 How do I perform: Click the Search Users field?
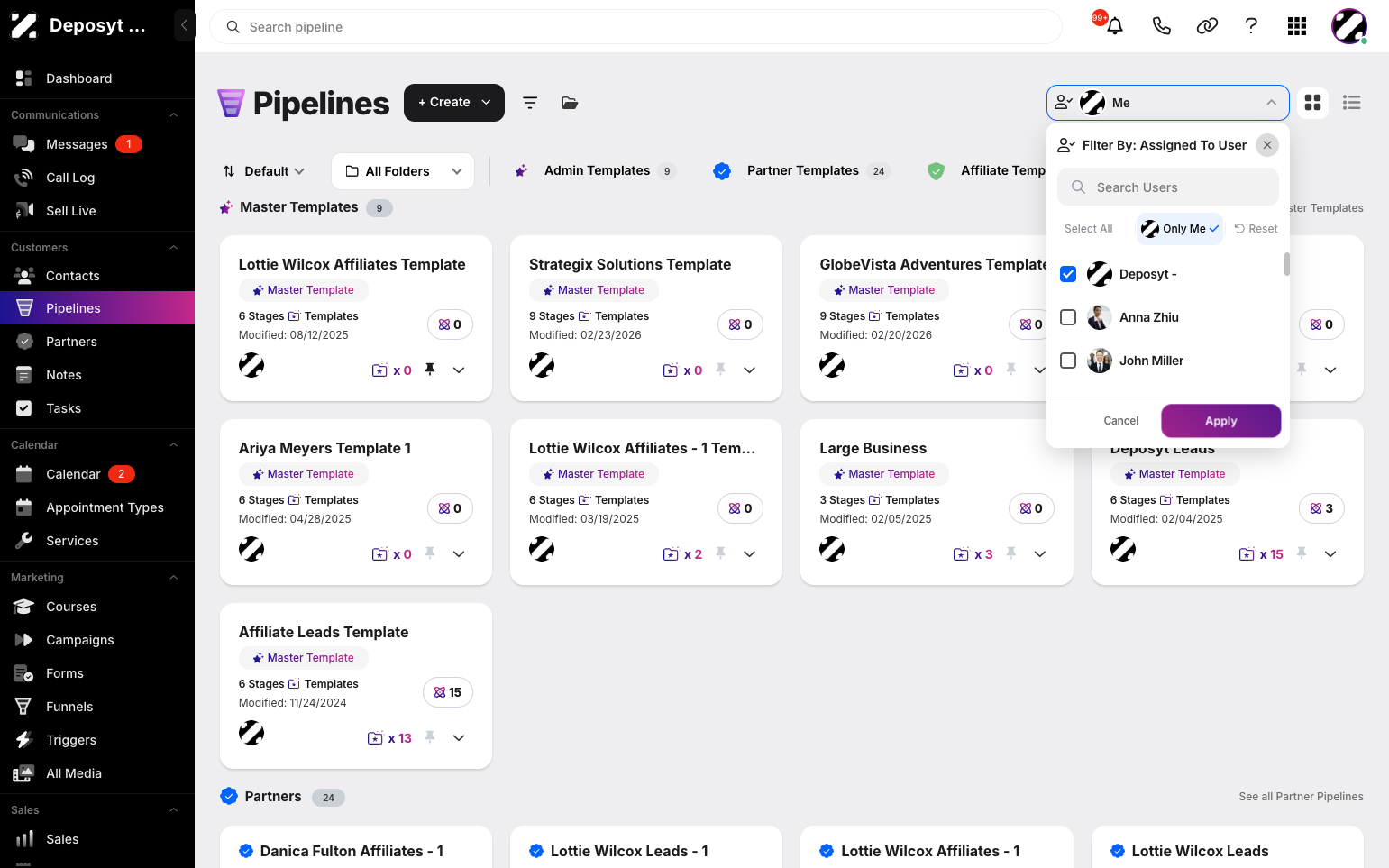click(x=1168, y=187)
